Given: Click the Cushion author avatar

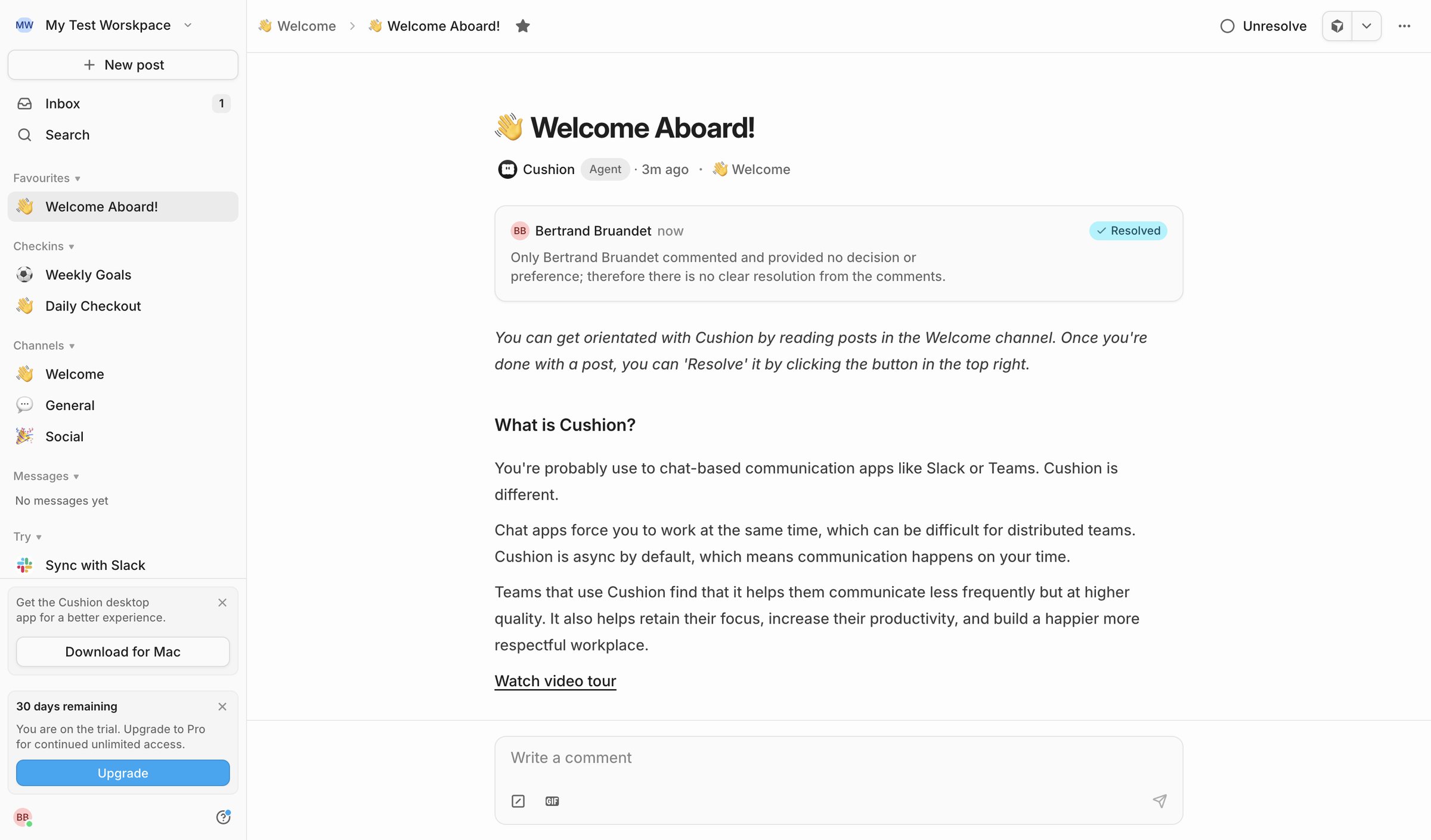Looking at the screenshot, I should 507,169.
